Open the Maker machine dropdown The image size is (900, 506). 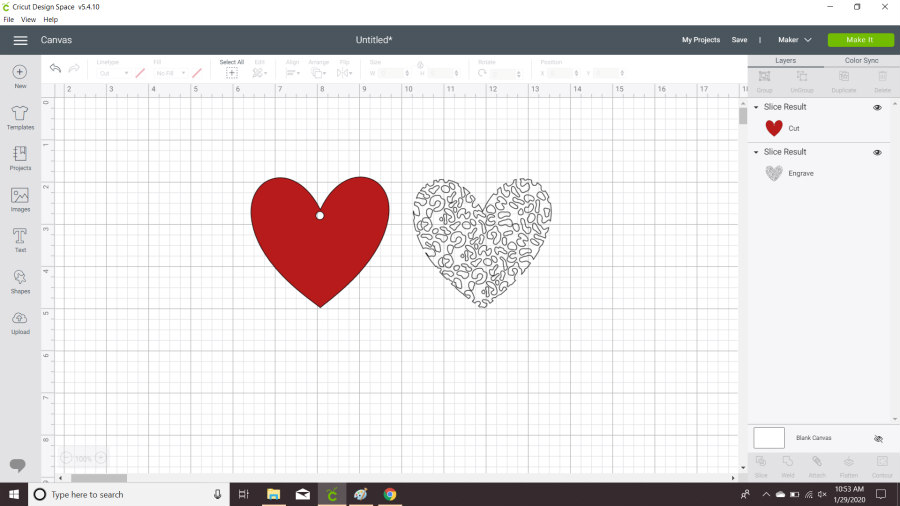point(795,40)
